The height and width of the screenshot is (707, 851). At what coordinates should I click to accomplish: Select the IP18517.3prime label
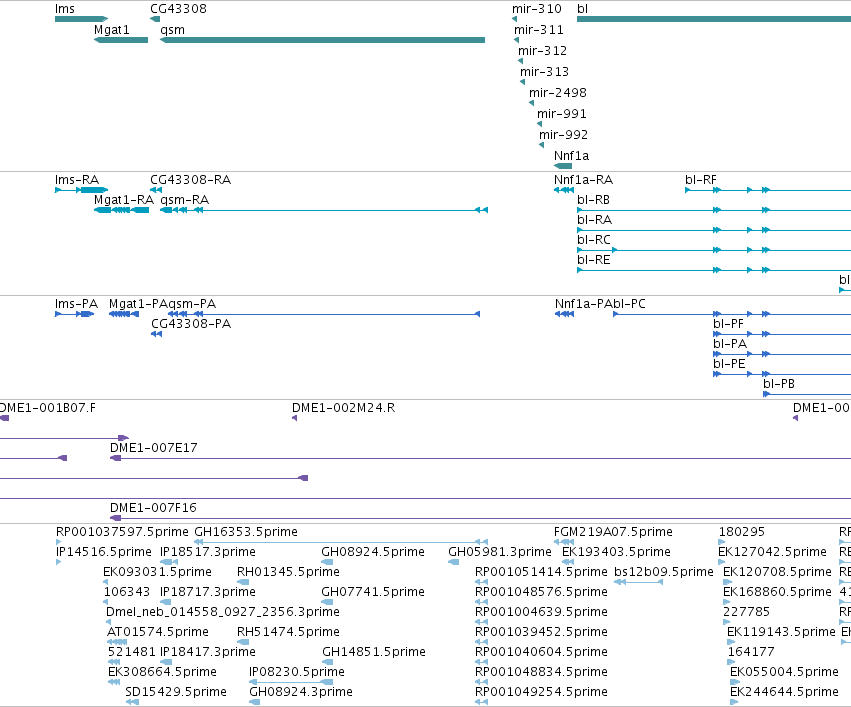point(208,552)
